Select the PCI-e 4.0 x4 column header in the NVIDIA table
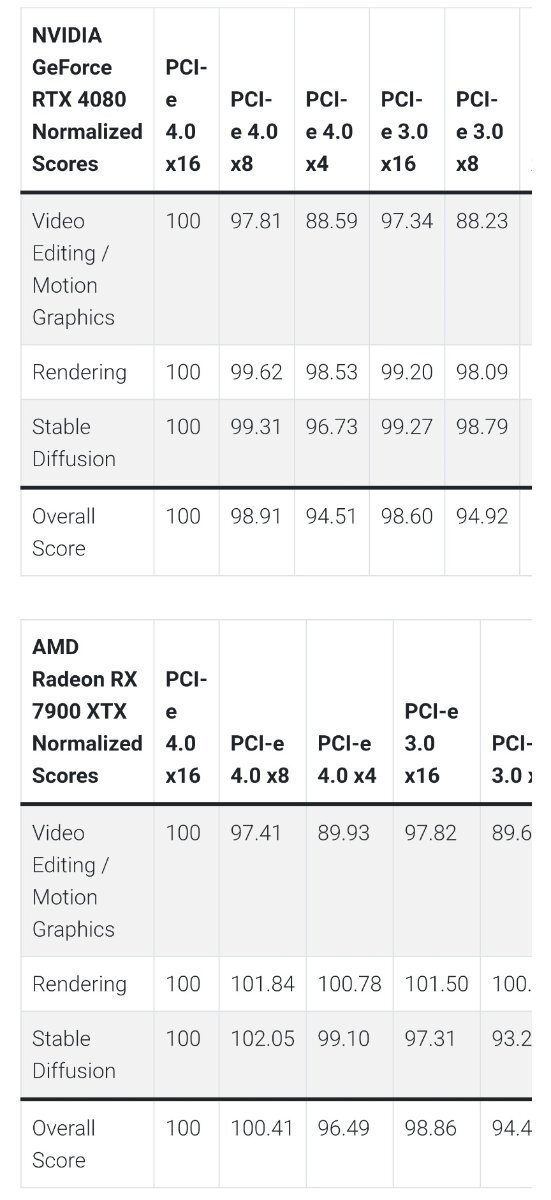 329,131
